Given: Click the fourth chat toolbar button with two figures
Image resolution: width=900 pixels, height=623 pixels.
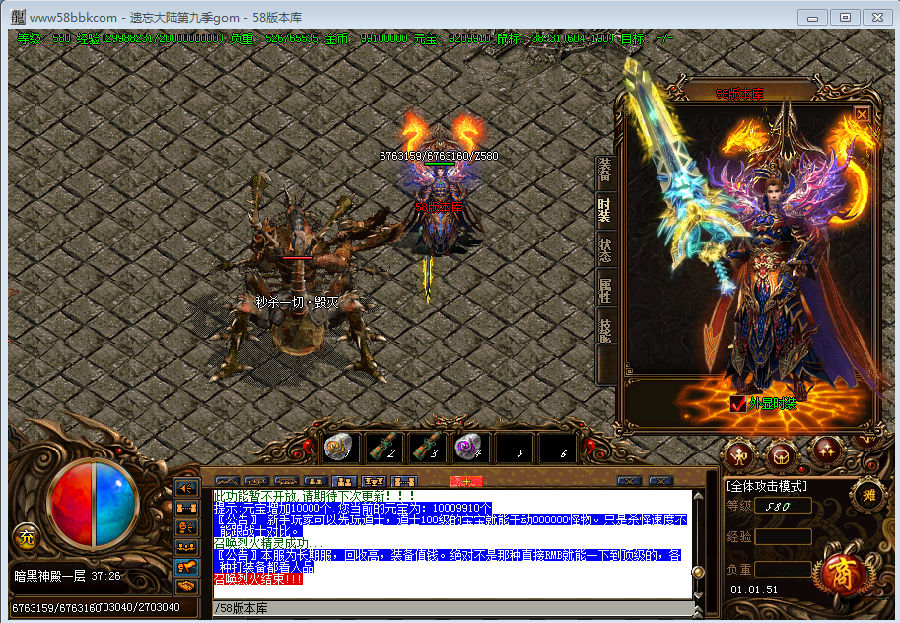Looking at the screenshot, I should pyautogui.click(x=315, y=481).
